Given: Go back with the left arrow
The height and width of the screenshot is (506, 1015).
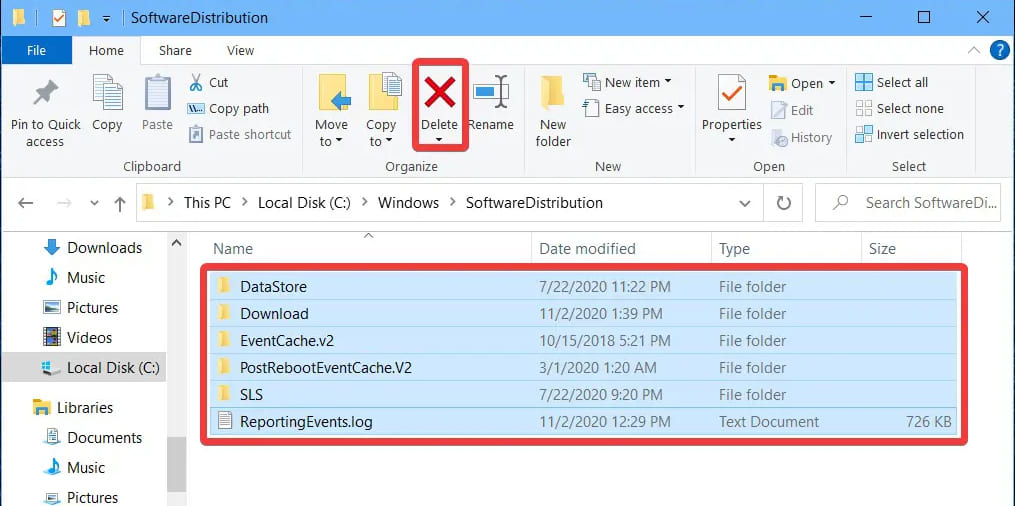Looking at the screenshot, I should click(x=25, y=203).
